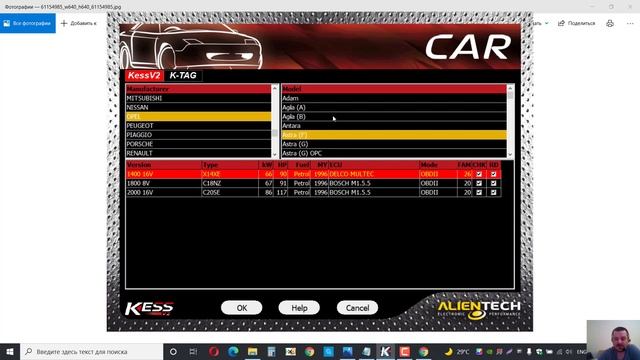Switch to the KessV2 tab
The width and height of the screenshot is (640, 360).
pos(144,76)
